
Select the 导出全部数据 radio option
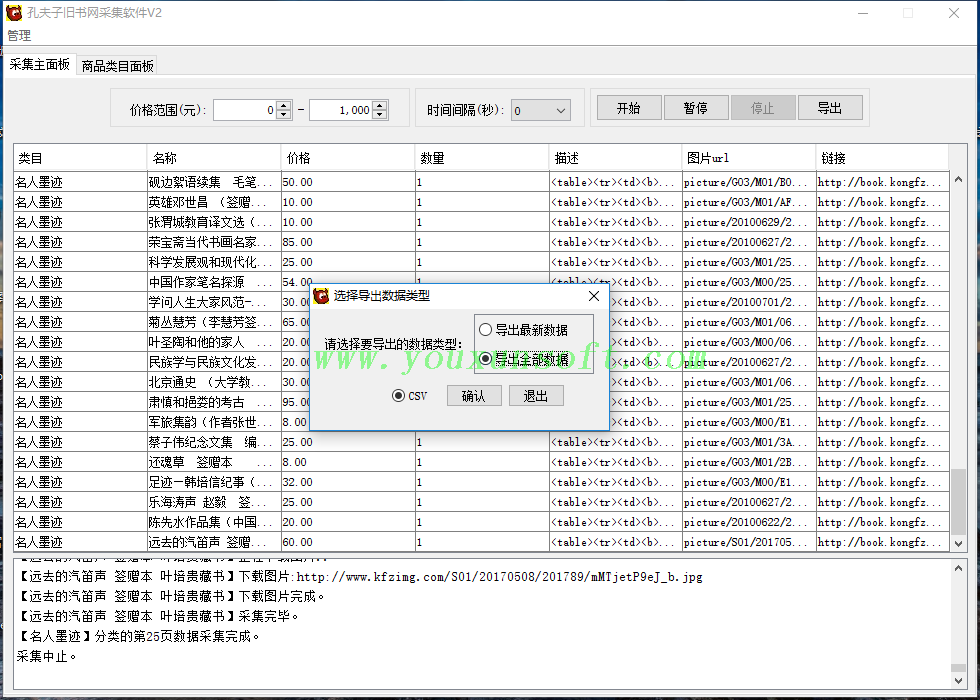524,359
